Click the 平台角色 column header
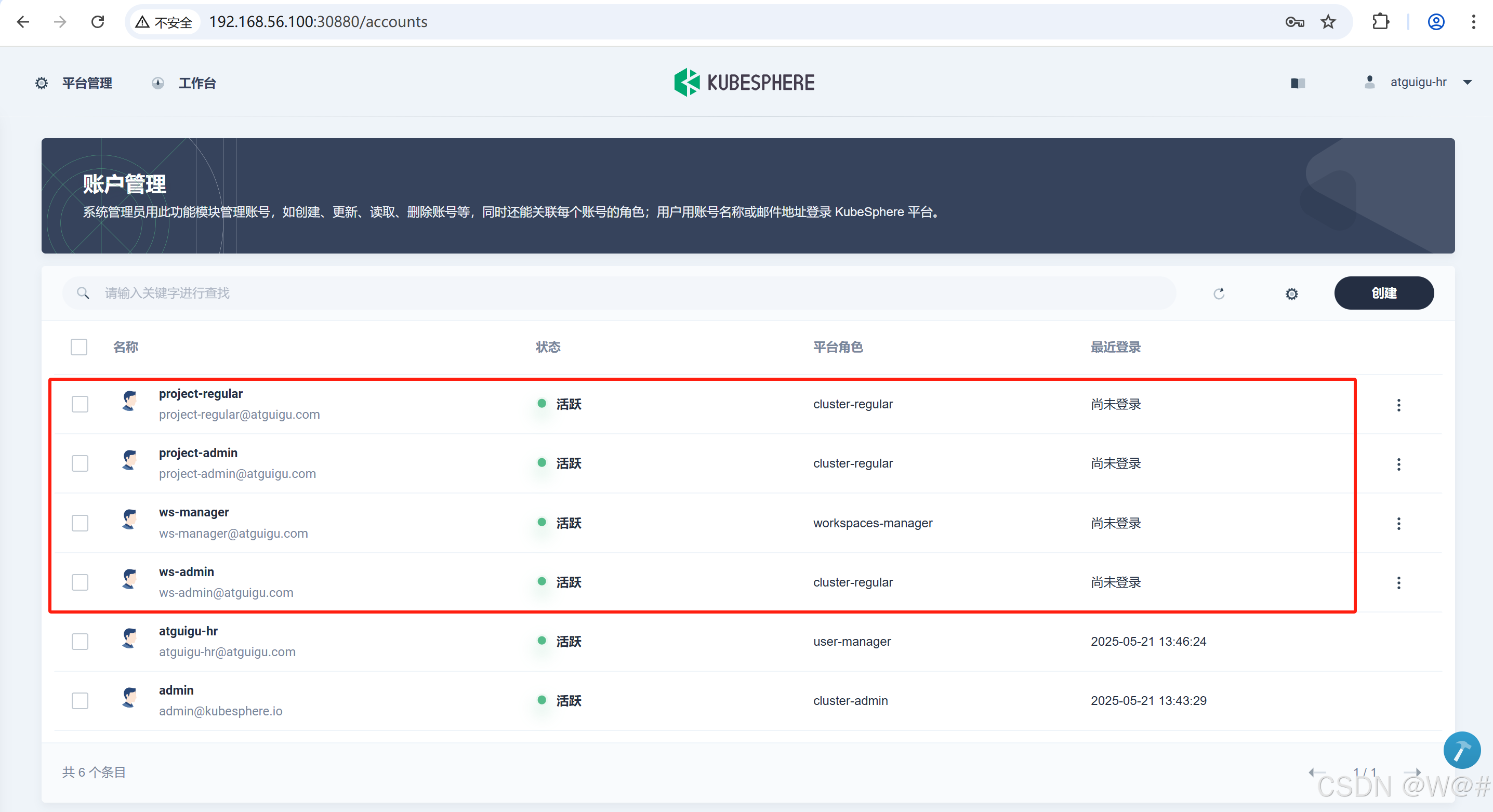The width and height of the screenshot is (1493, 812). click(x=838, y=347)
